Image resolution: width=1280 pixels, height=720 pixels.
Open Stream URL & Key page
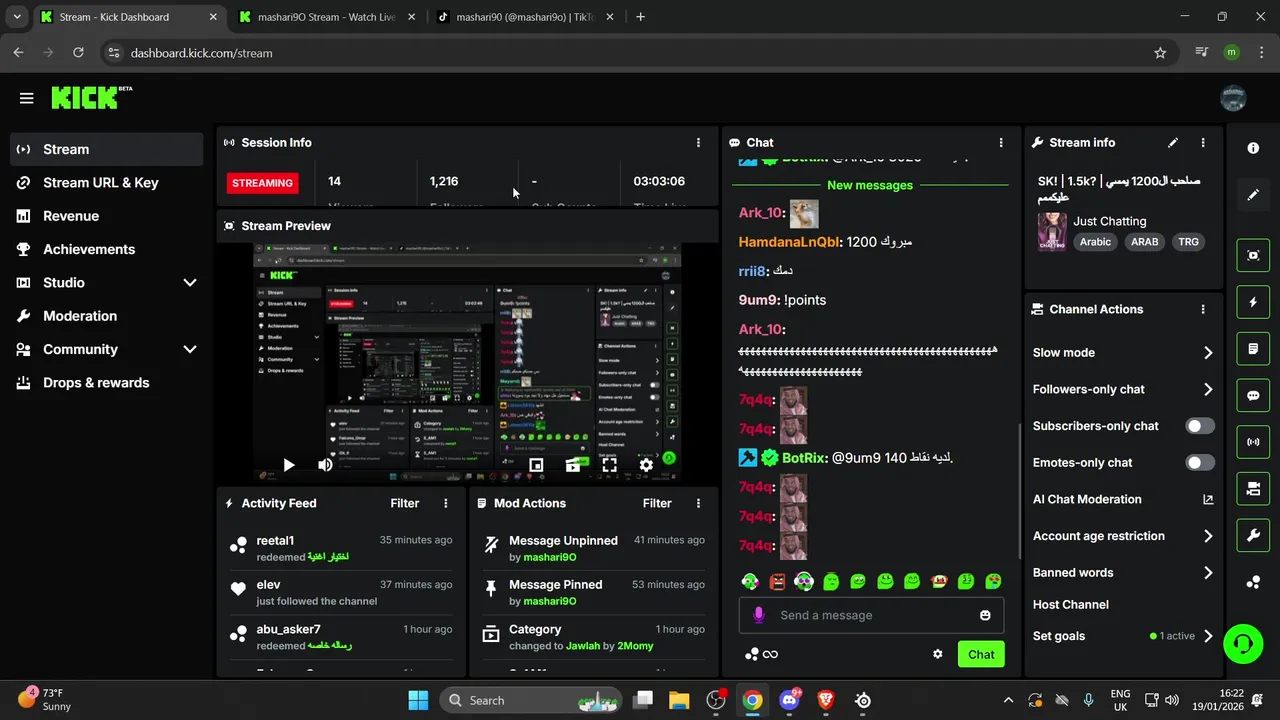pos(107,183)
